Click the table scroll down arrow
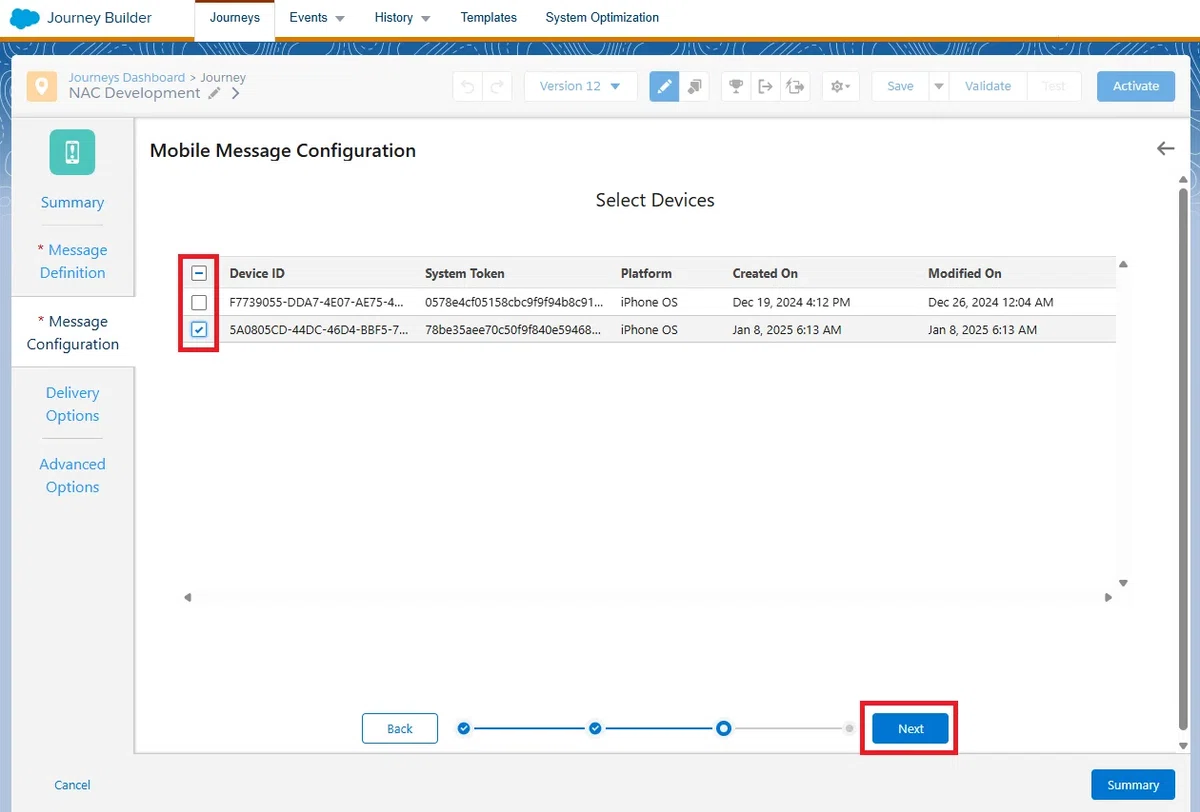 [x=1123, y=583]
